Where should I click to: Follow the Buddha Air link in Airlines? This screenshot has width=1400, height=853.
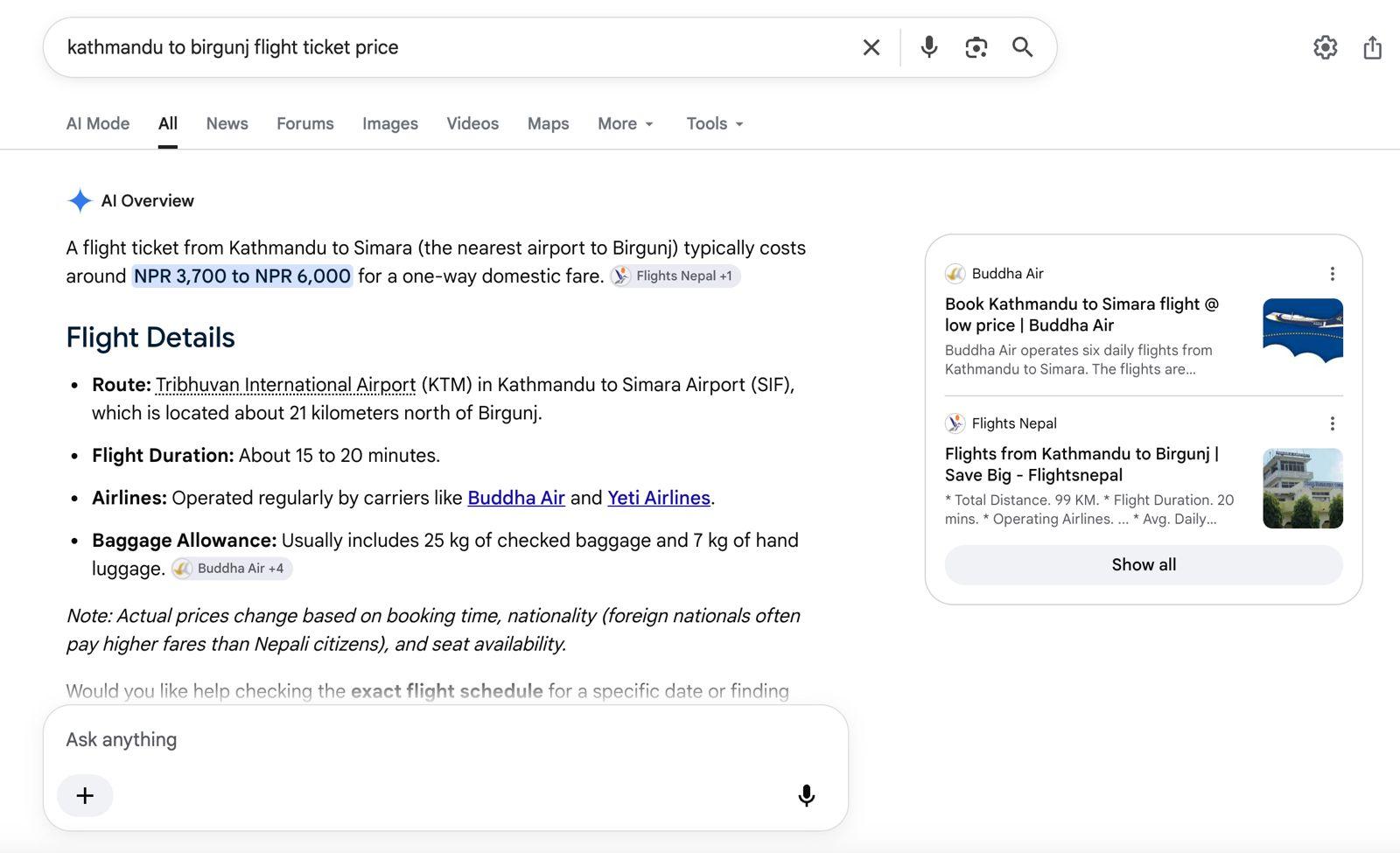[516, 498]
